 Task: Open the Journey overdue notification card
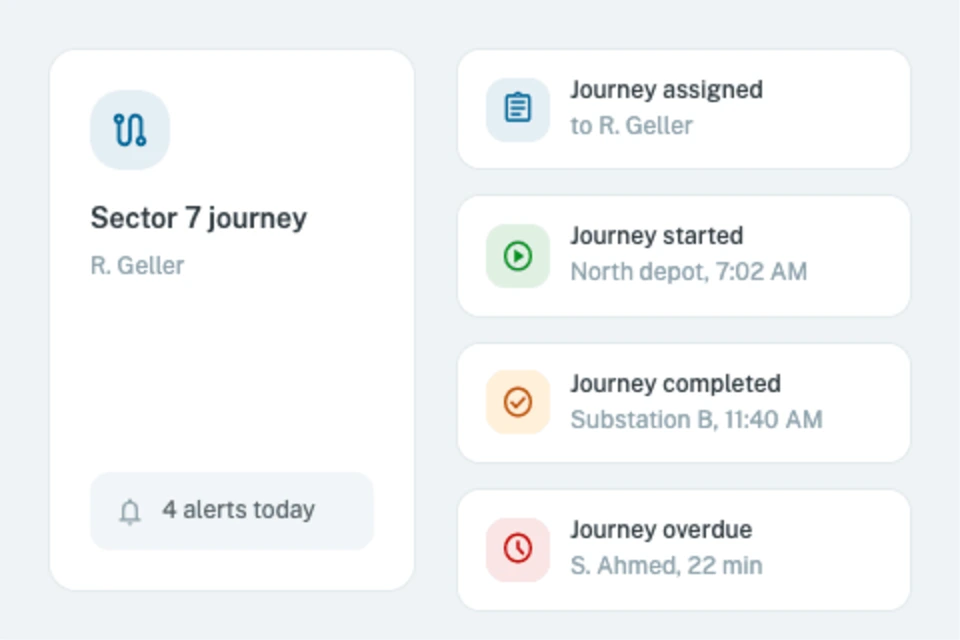pyautogui.click(x=684, y=549)
